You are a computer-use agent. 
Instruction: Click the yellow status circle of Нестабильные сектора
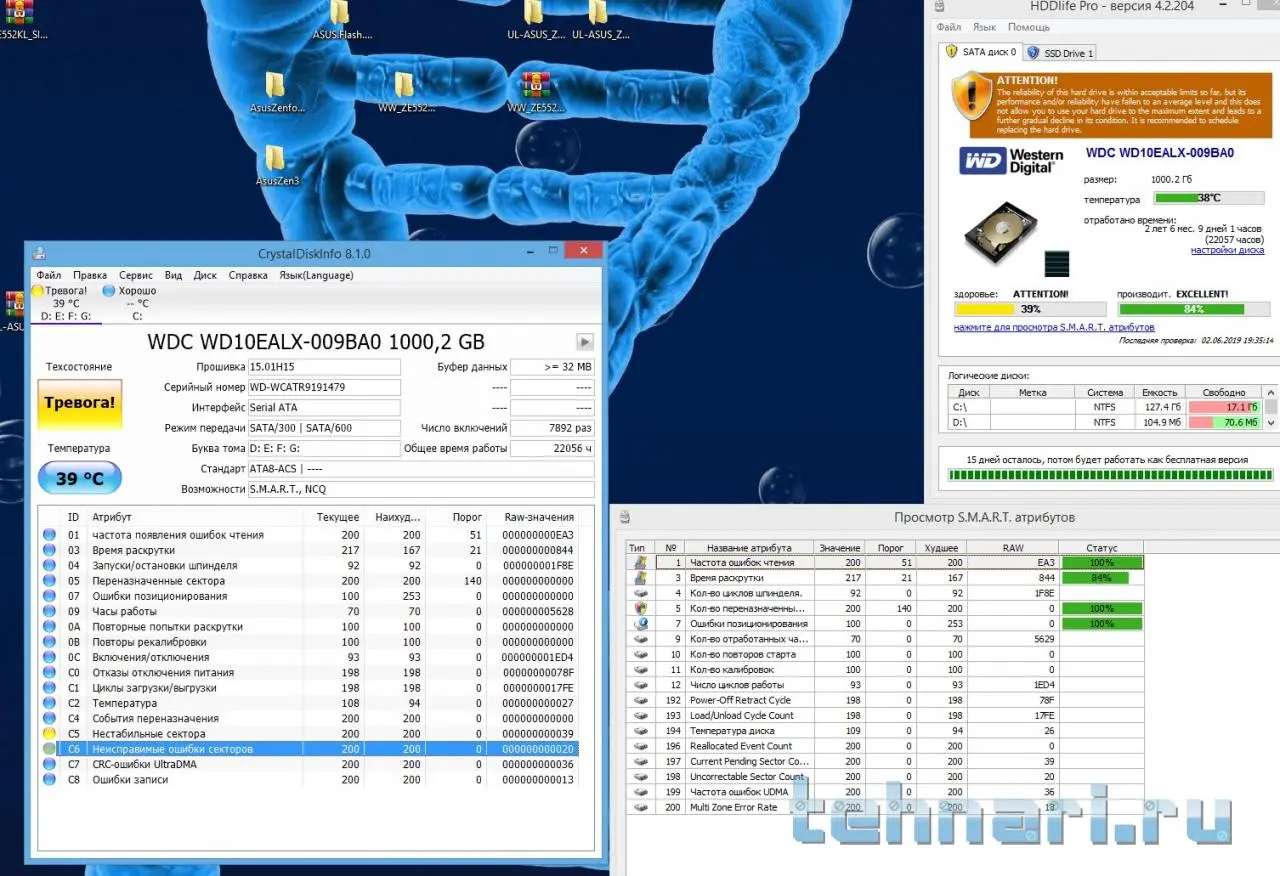pos(49,734)
